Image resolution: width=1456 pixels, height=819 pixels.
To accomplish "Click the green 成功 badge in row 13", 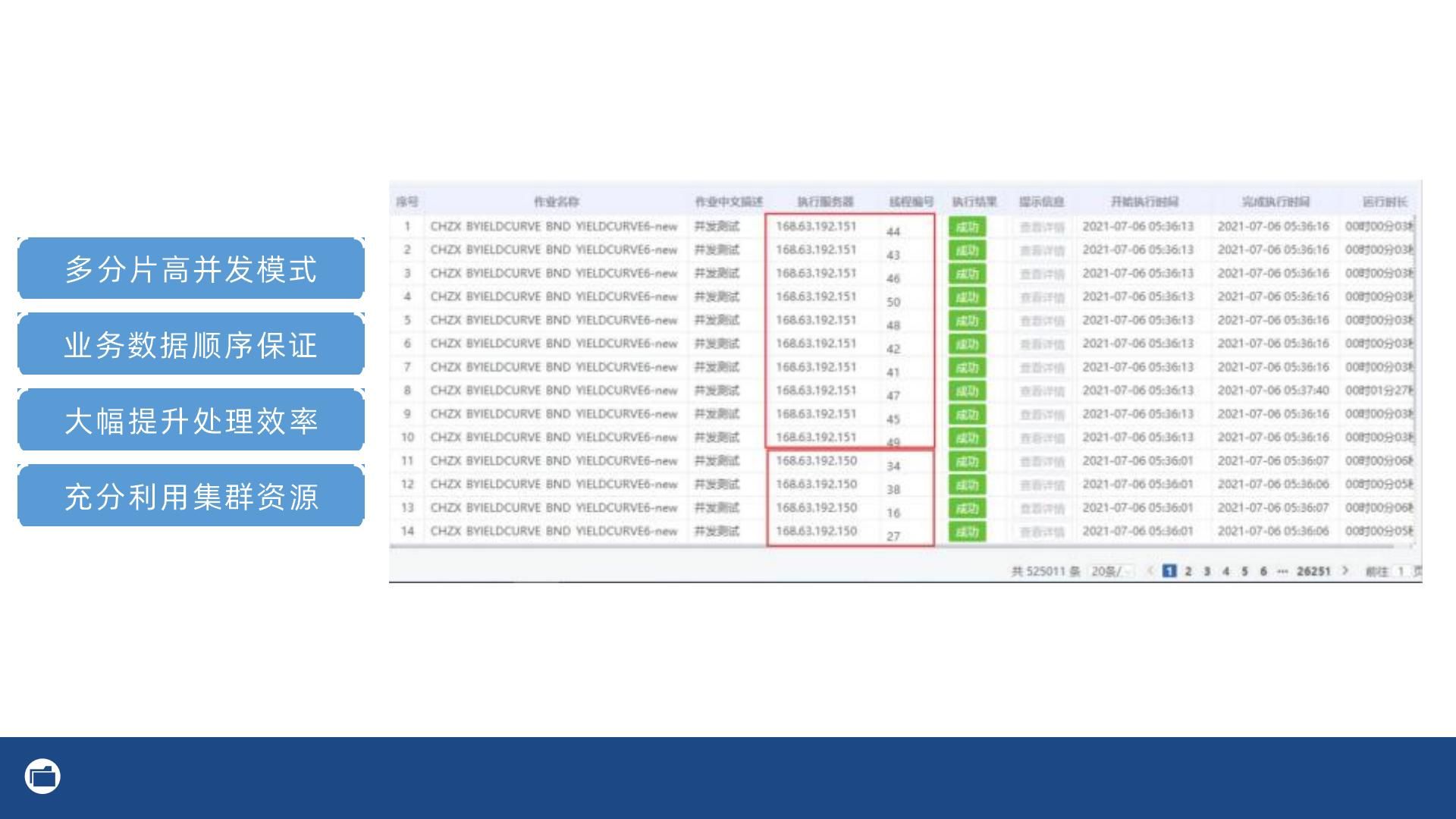I will tap(967, 509).
